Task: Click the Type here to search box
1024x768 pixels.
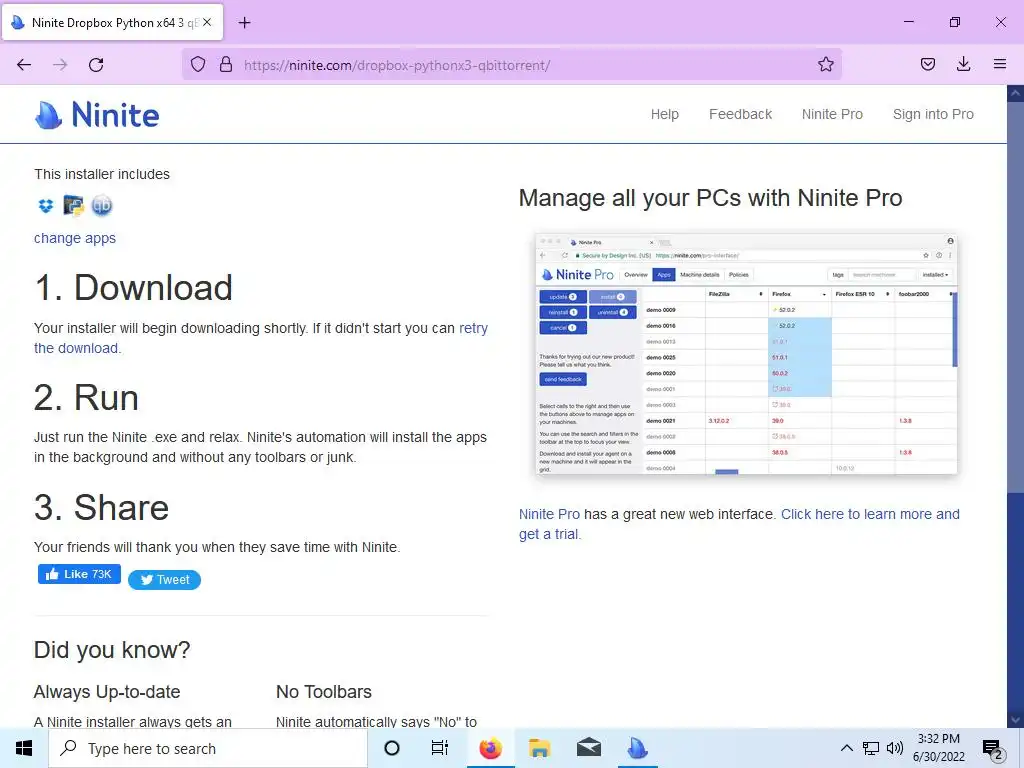Action: [x=208, y=748]
